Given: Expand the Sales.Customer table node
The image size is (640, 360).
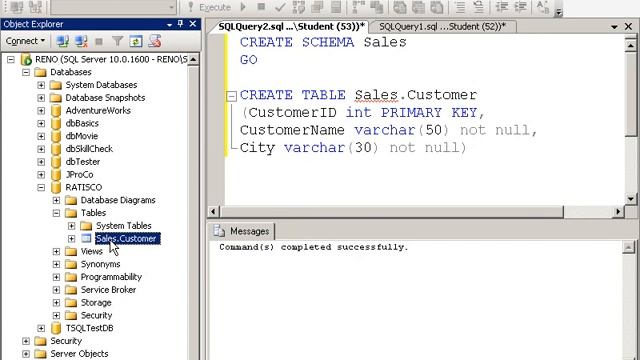Looking at the screenshot, I should [x=71, y=238].
